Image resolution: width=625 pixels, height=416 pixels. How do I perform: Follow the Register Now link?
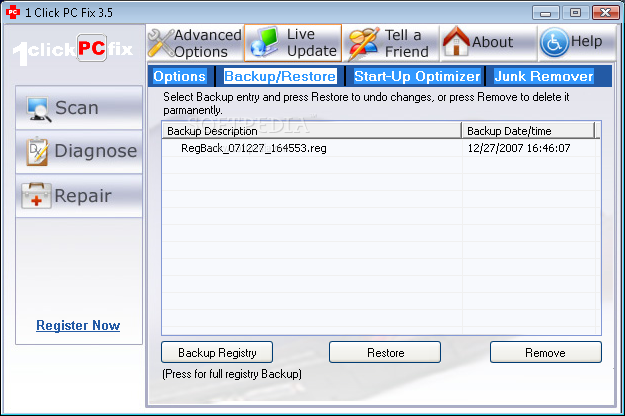[78, 325]
